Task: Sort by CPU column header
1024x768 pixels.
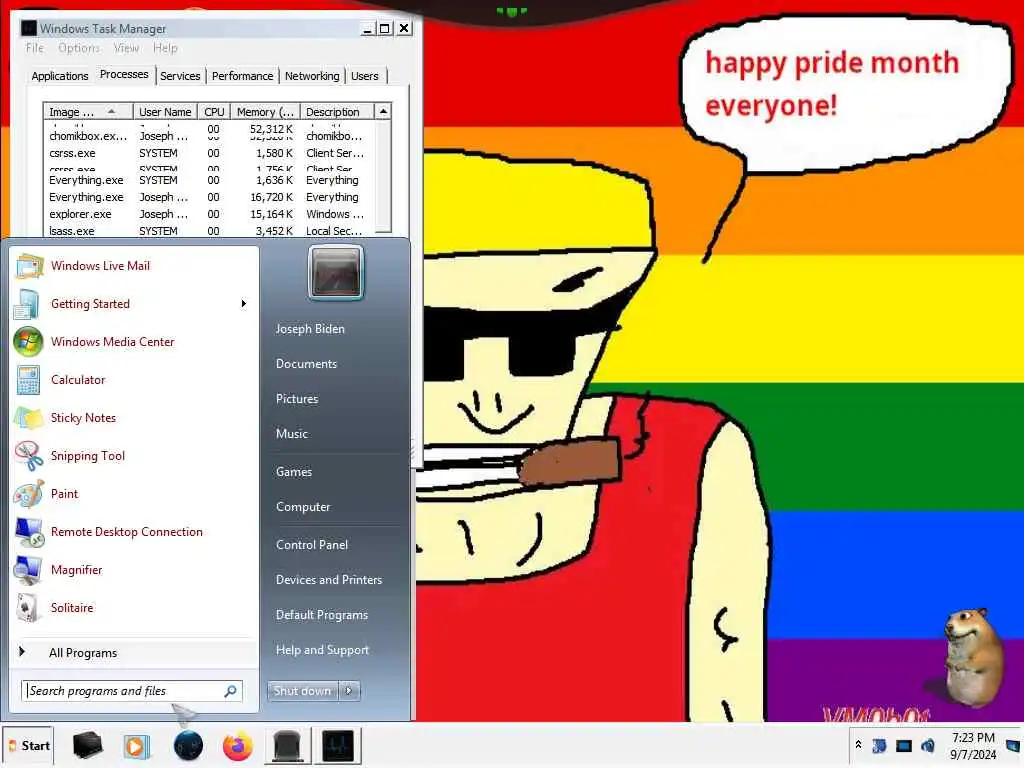Action: [x=214, y=112]
